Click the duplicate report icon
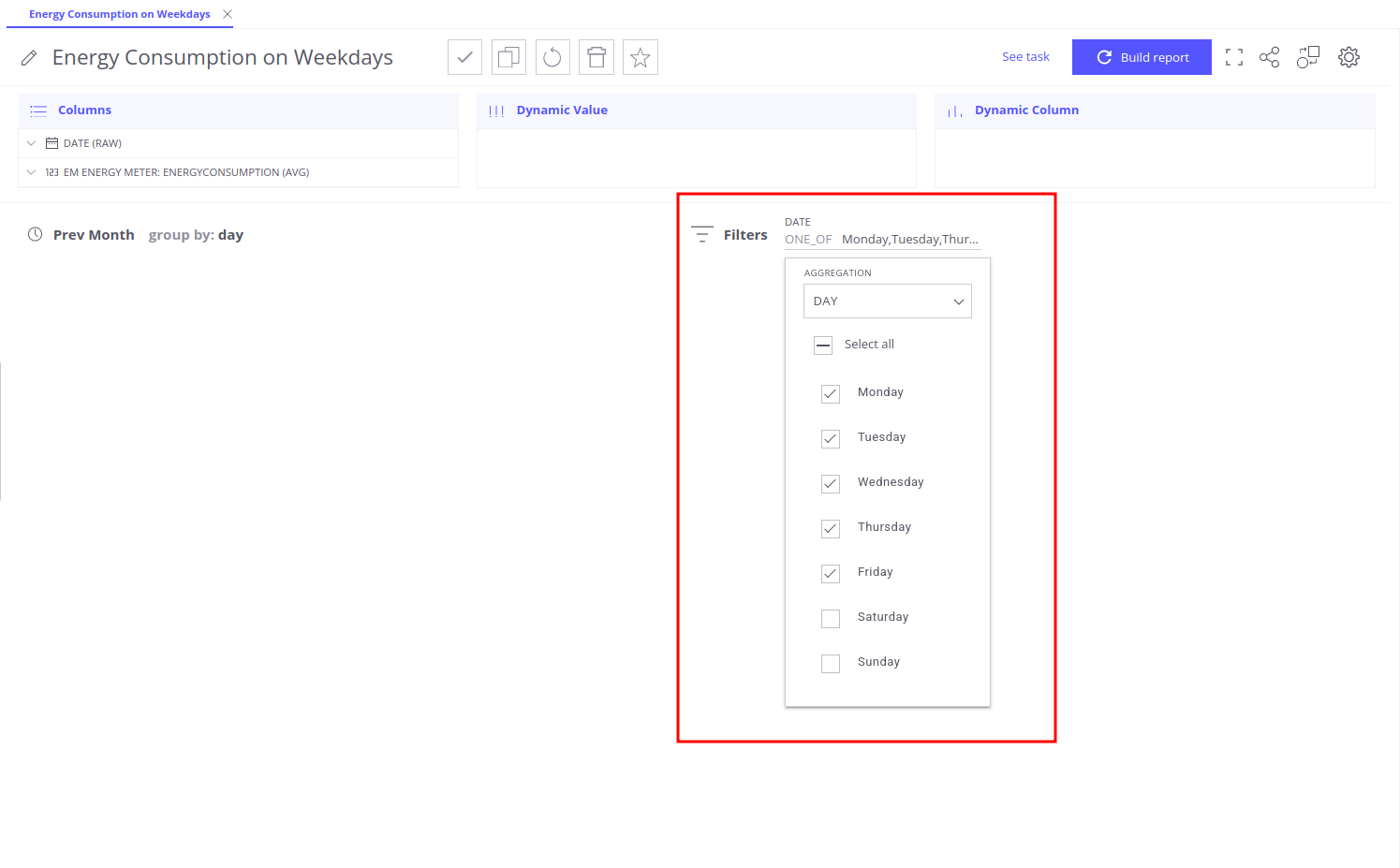Image resolution: width=1400 pixels, height=868 pixels. [x=508, y=57]
